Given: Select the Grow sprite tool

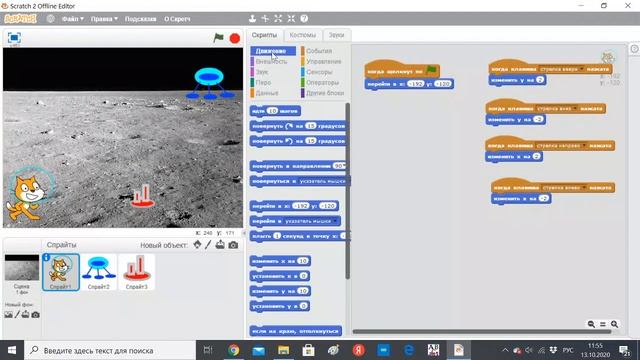Looking at the screenshot, I should (278, 18).
